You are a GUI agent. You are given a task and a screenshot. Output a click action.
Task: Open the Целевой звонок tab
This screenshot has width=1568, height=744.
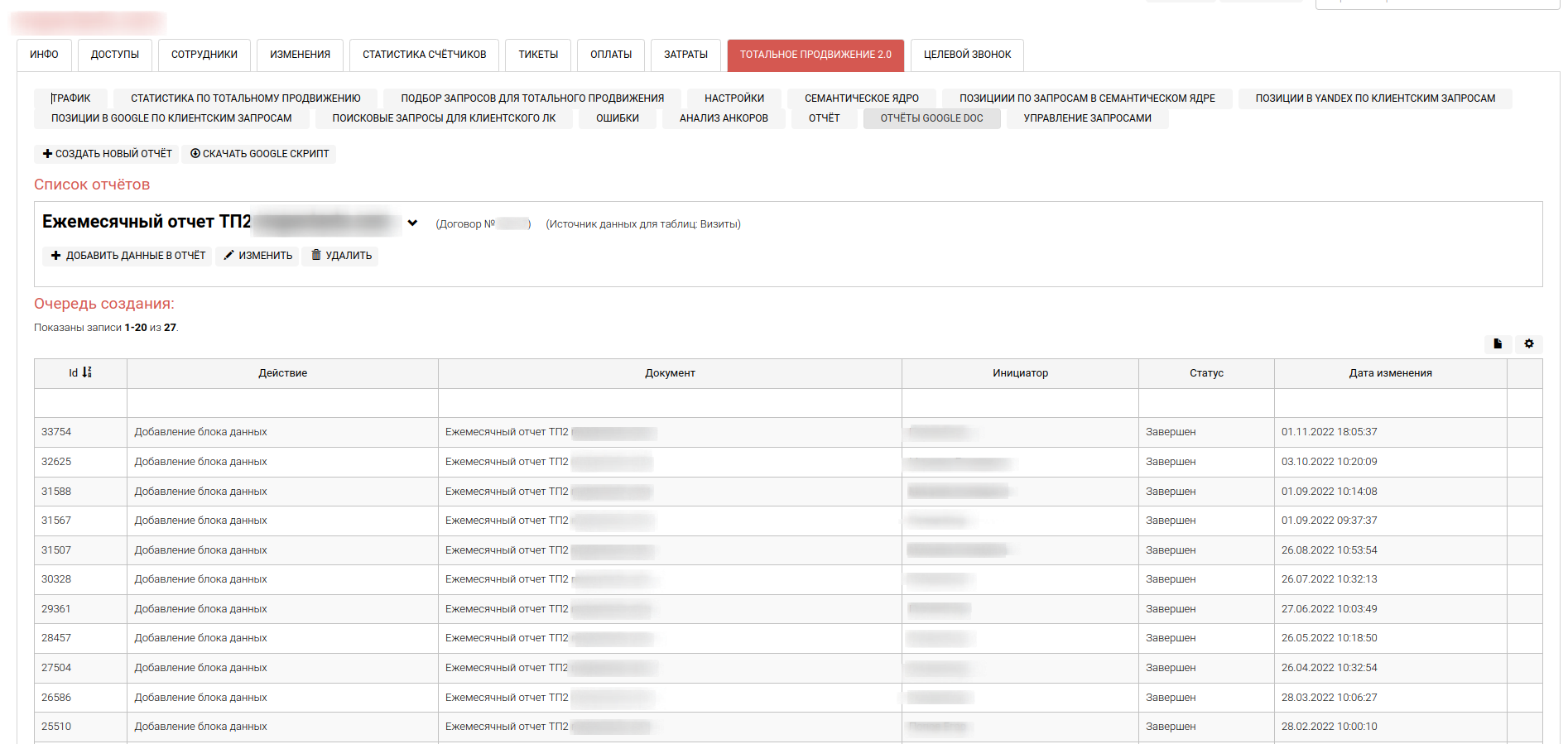(967, 55)
